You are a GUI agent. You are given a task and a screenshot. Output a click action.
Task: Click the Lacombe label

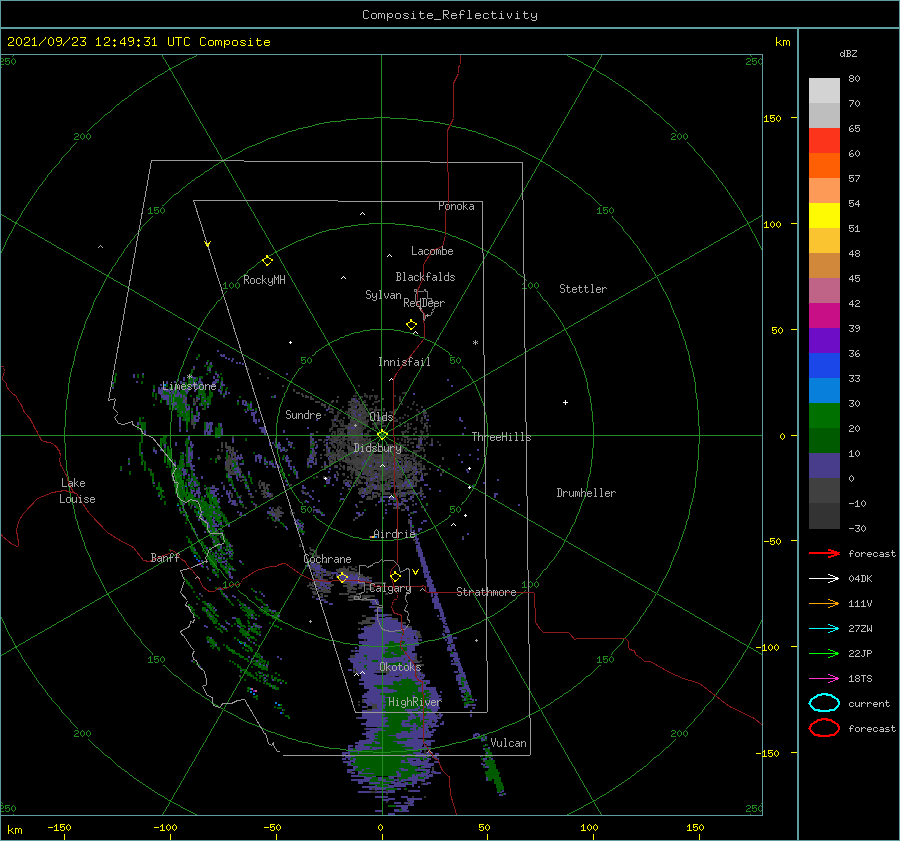click(x=432, y=251)
